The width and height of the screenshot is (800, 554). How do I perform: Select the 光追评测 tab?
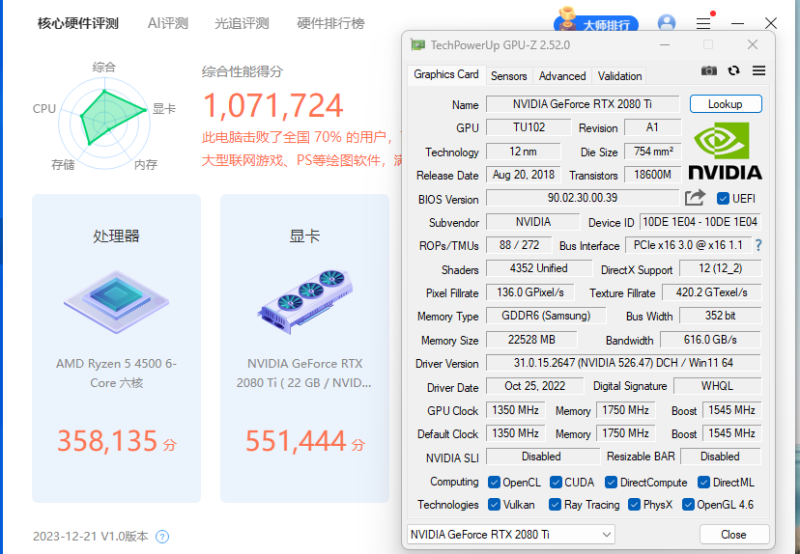pyautogui.click(x=241, y=23)
